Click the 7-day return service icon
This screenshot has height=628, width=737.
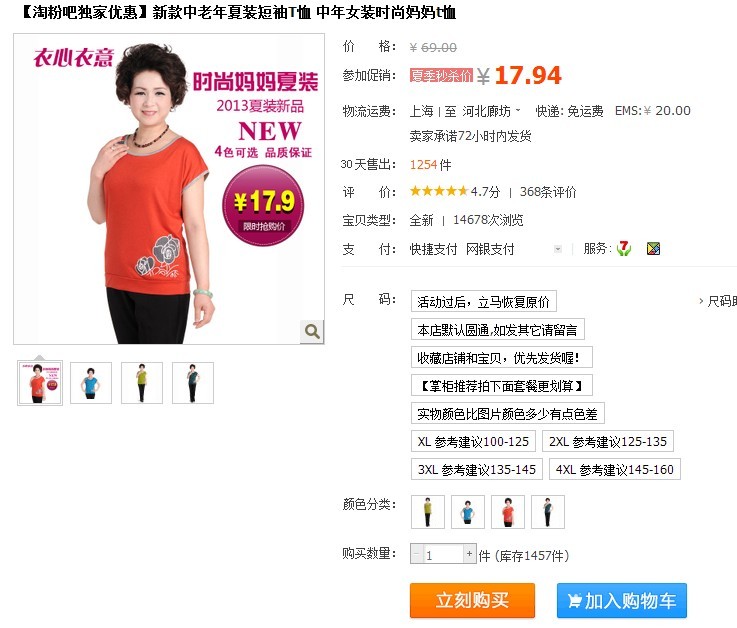pyautogui.click(x=624, y=248)
